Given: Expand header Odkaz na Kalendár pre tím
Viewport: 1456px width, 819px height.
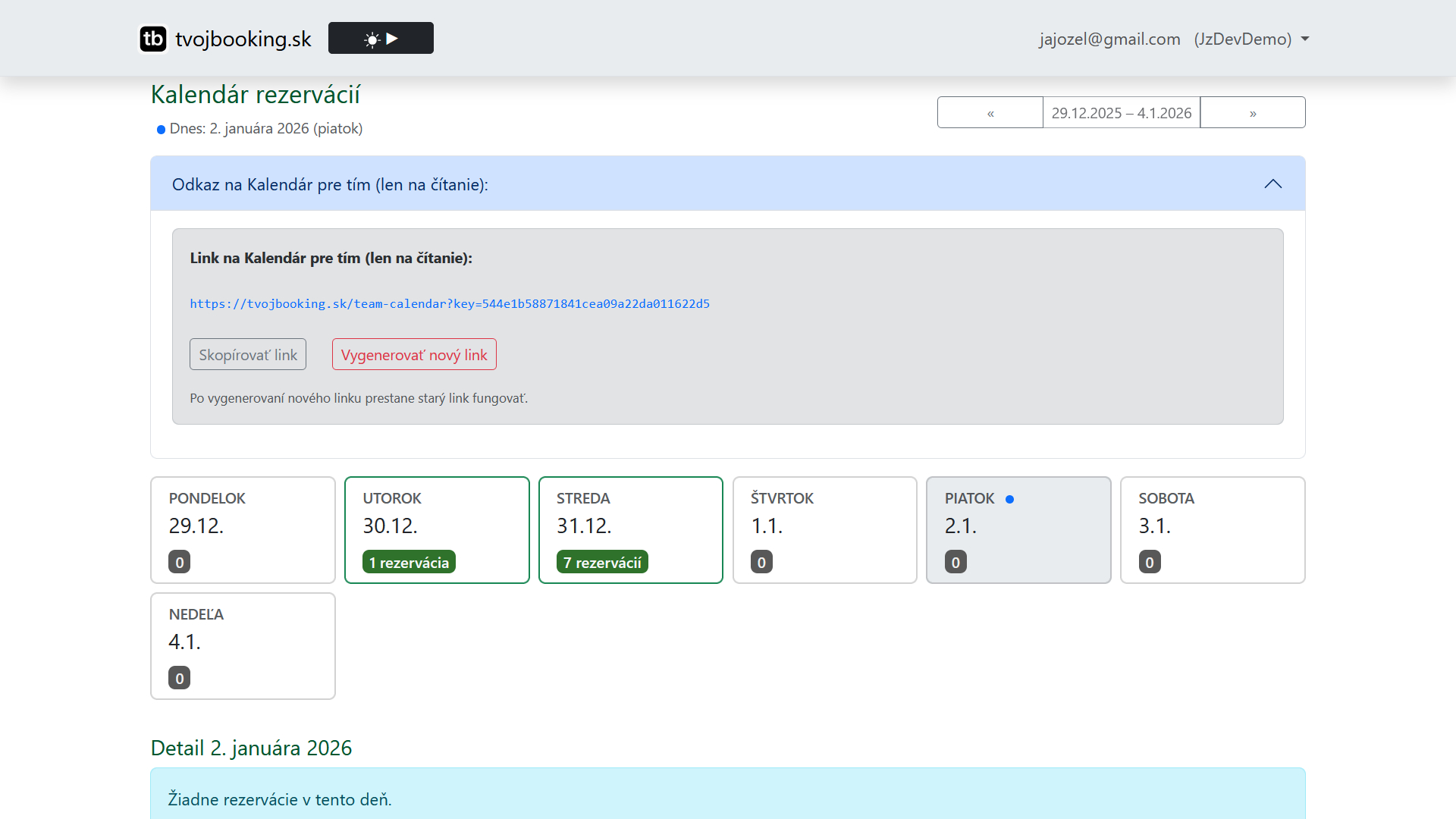Looking at the screenshot, I should pos(330,184).
